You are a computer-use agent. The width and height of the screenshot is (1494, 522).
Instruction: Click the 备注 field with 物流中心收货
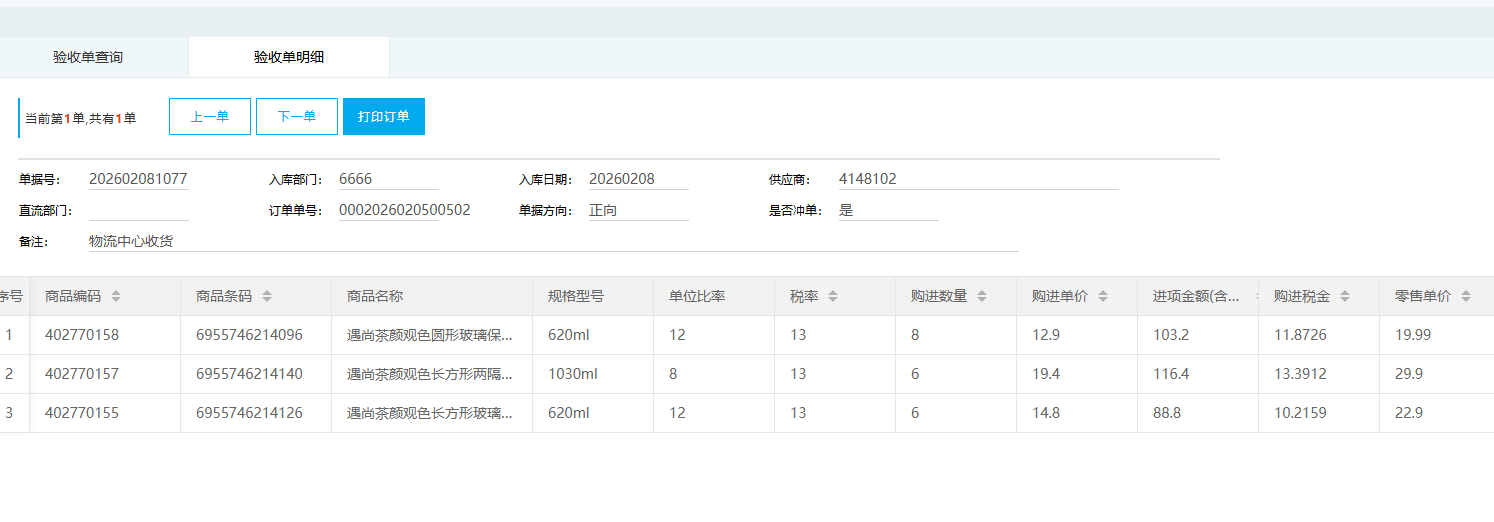pyautogui.click(x=552, y=242)
